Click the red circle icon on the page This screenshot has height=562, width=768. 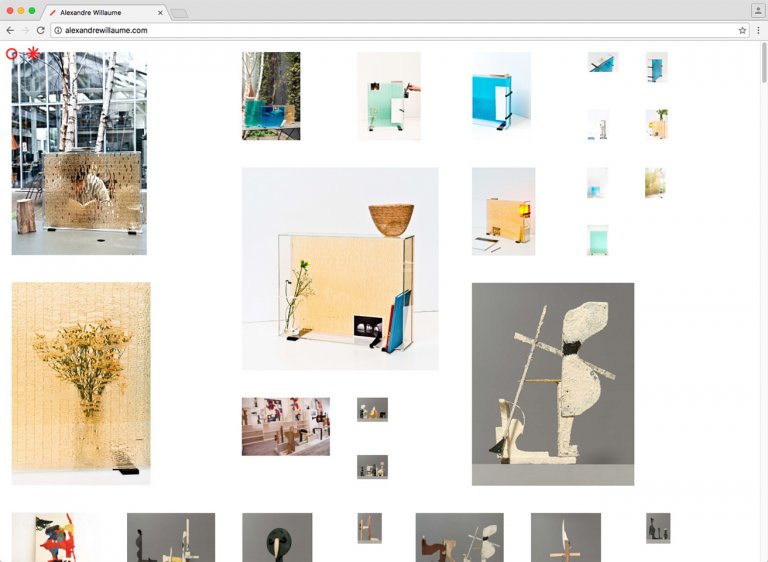(x=12, y=53)
